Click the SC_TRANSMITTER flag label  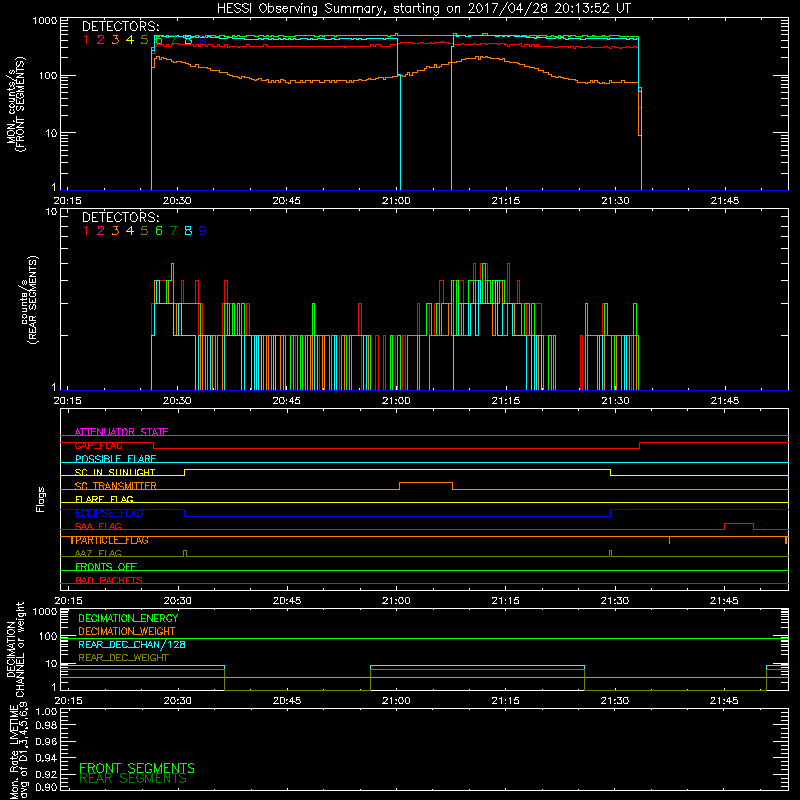click(115, 486)
